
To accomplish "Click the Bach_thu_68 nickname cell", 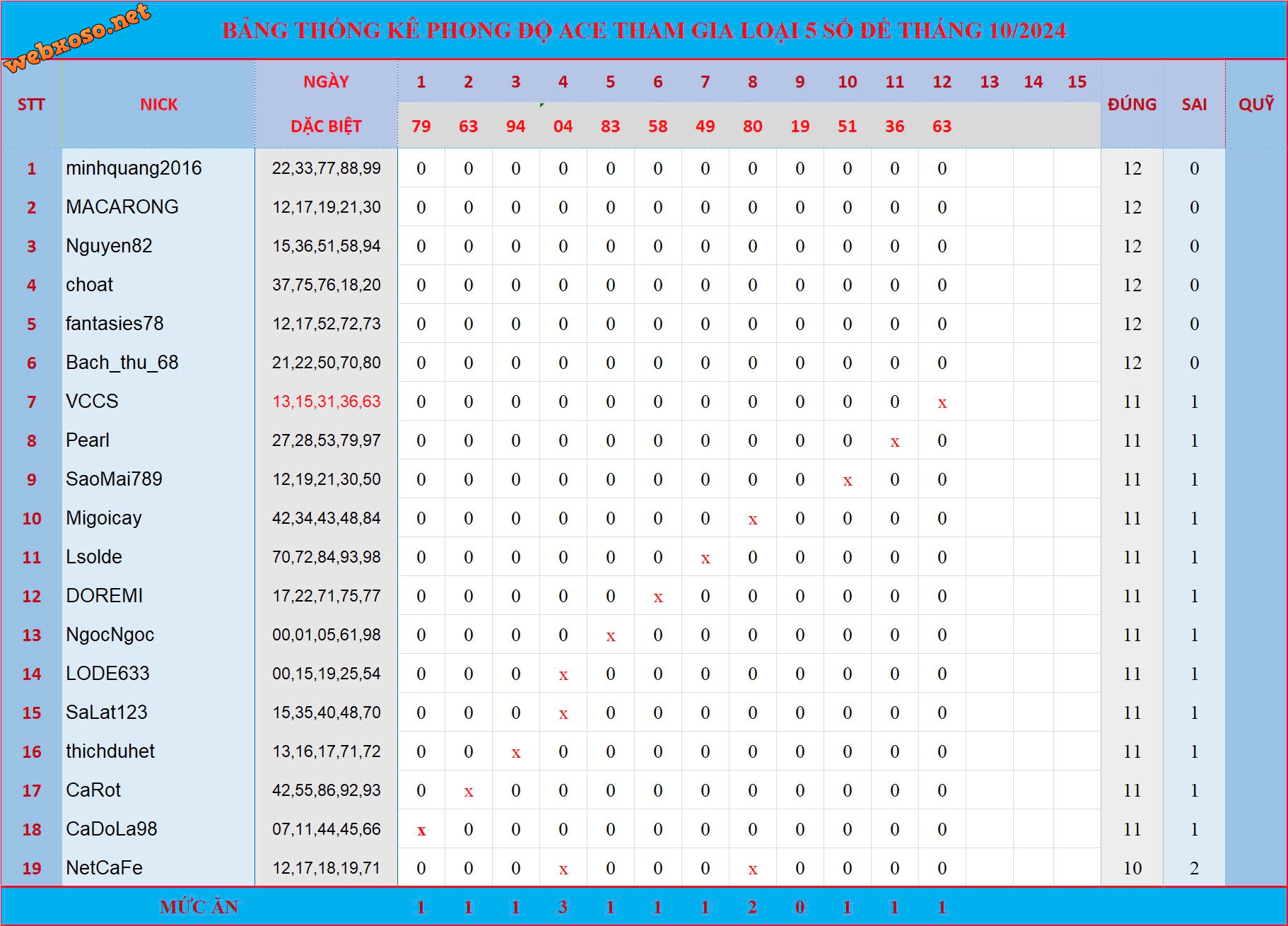I will tap(122, 363).
